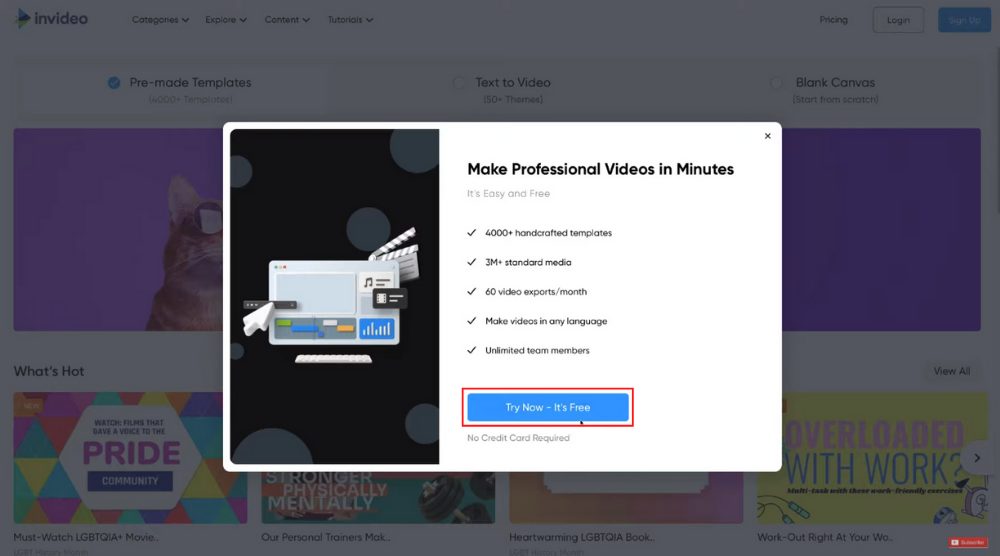Select the Text to Video option
This screenshot has width=1000, height=556.
tap(502, 89)
